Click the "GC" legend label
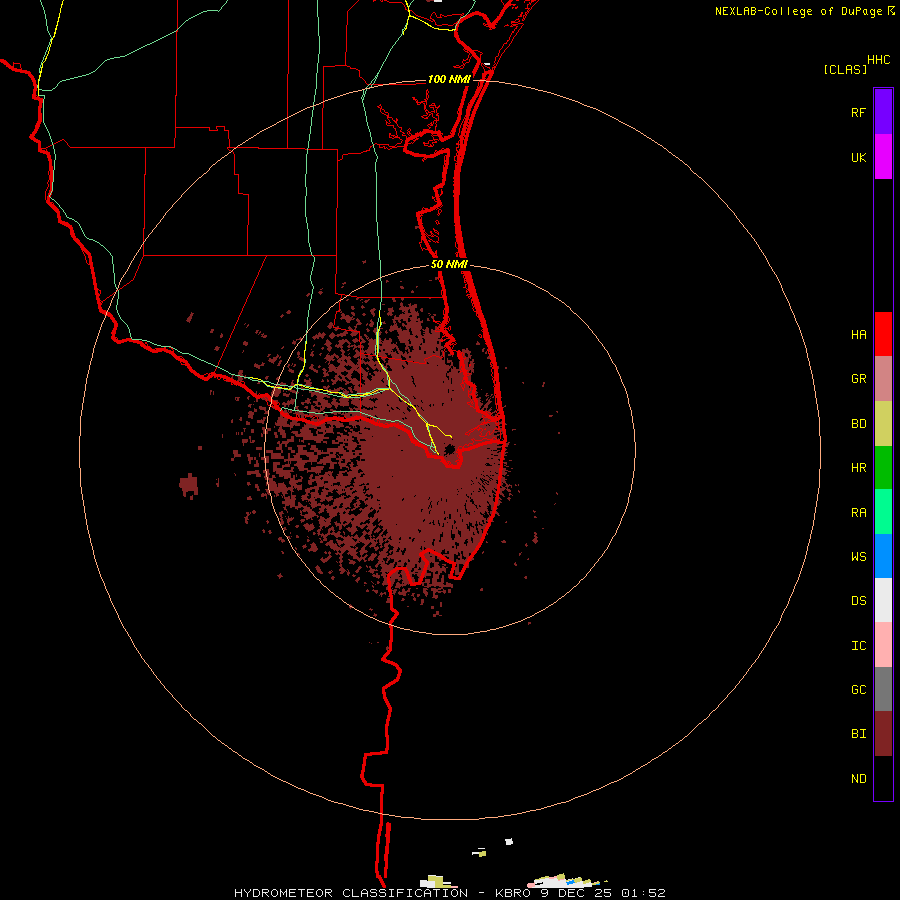Viewport: 900px width, 900px height. tap(858, 690)
